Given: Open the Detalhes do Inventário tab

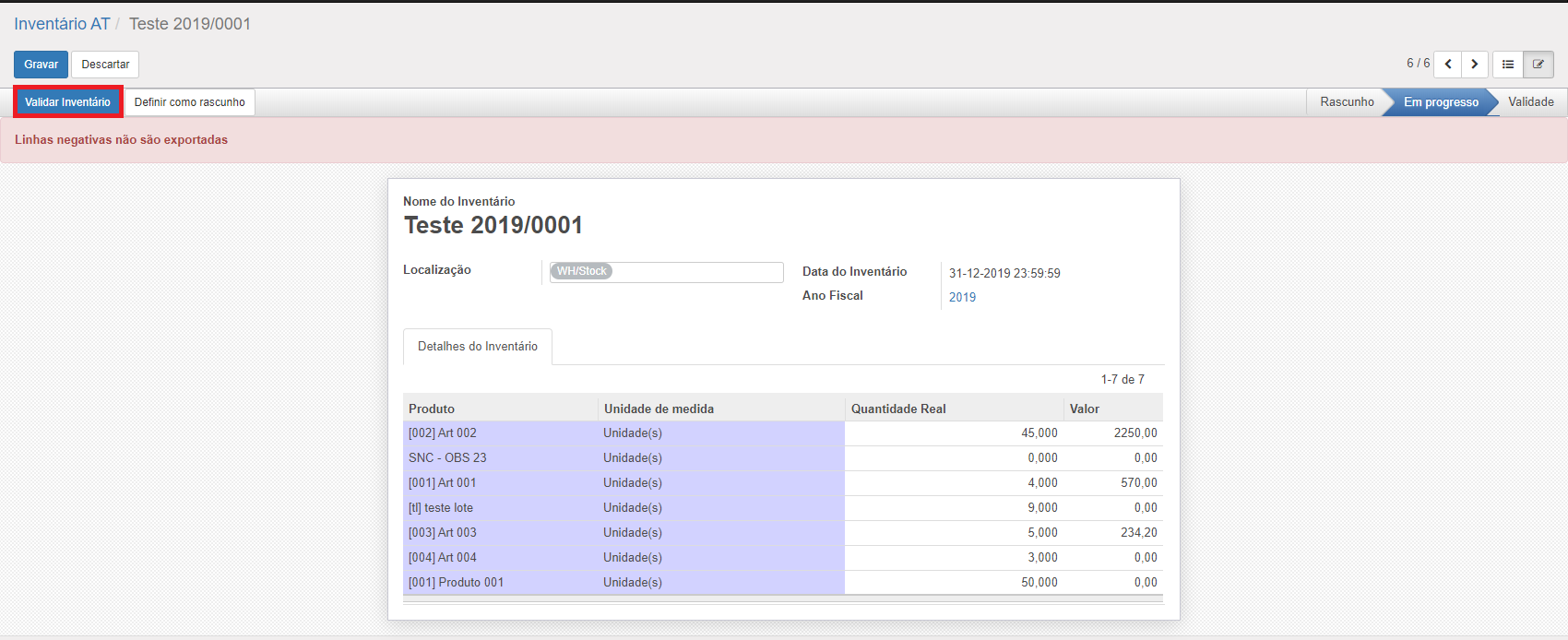Looking at the screenshot, I should [x=477, y=347].
